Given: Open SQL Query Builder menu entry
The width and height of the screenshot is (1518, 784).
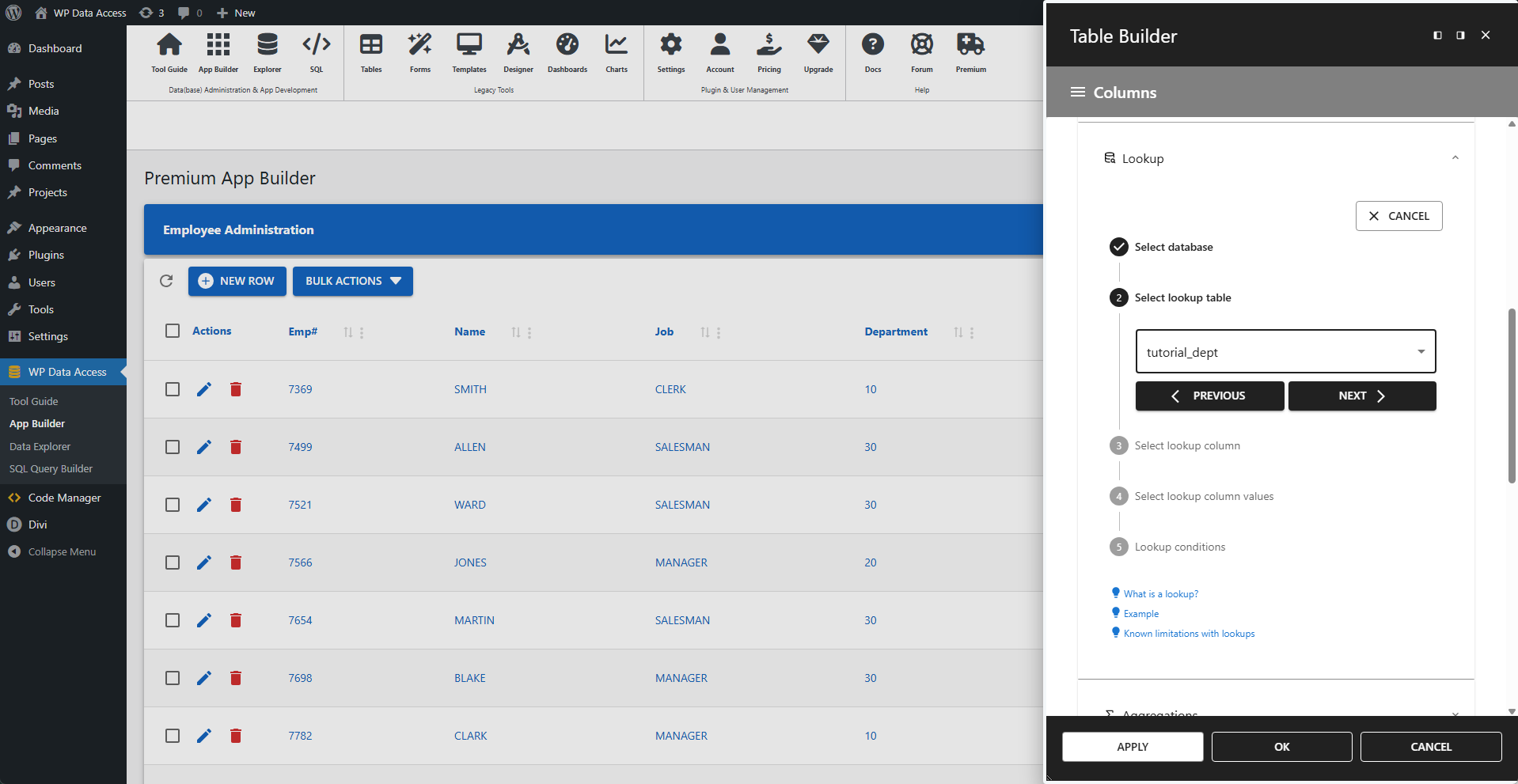Looking at the screenshot, I should coord(51,468).
